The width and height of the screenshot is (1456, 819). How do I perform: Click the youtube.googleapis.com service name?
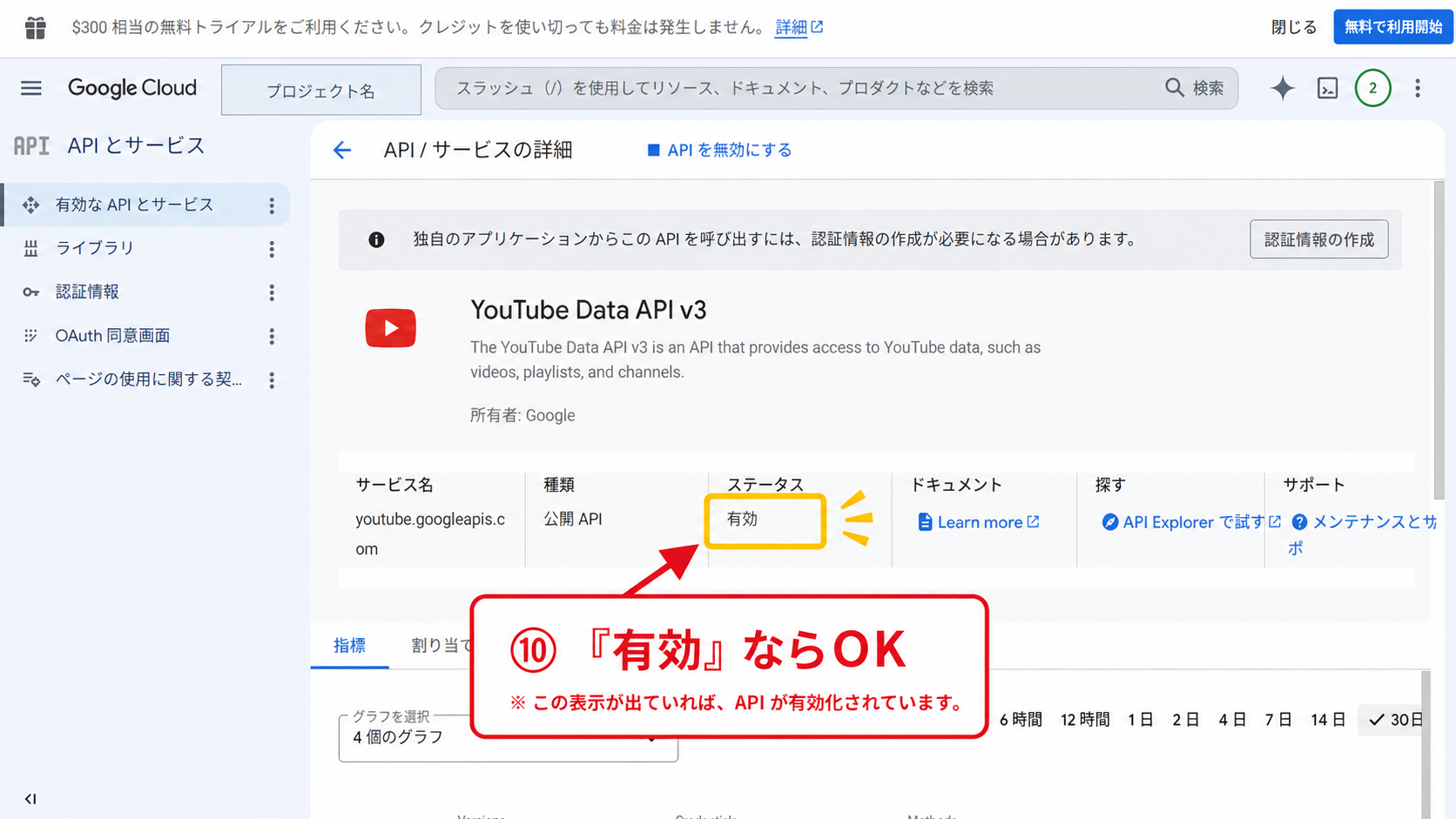(x=430, y=534)
